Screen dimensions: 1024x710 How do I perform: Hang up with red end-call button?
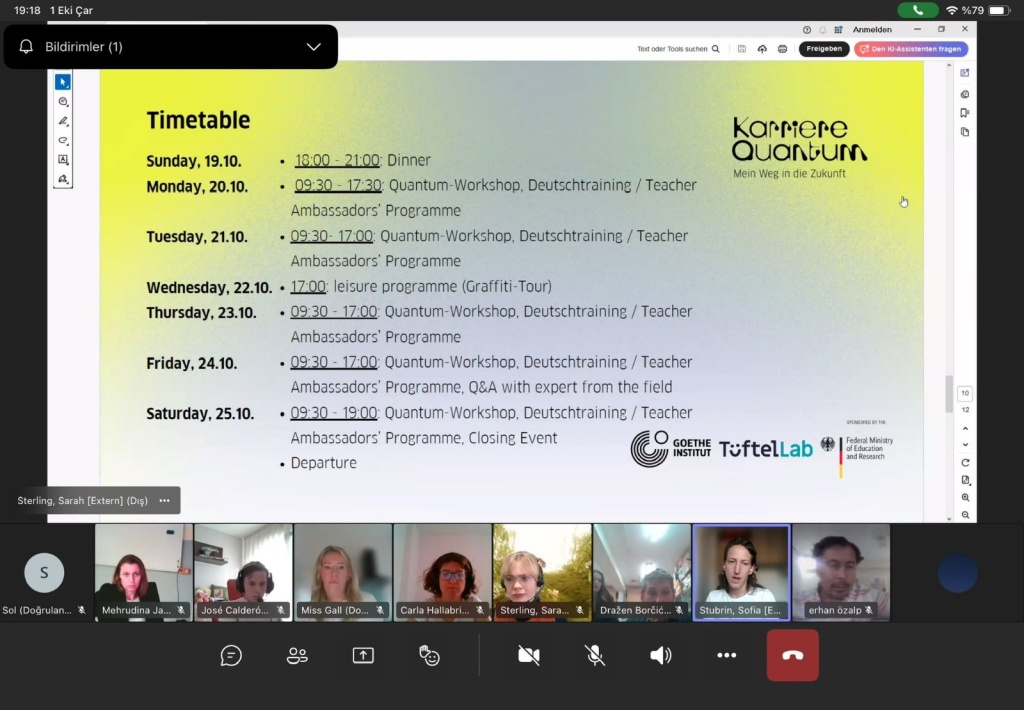(792, 656)
